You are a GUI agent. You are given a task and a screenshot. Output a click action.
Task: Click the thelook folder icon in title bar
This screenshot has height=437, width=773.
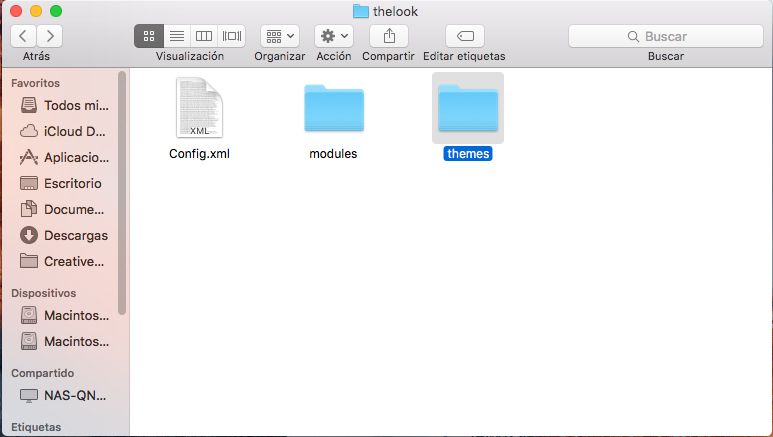coord(361,11)
